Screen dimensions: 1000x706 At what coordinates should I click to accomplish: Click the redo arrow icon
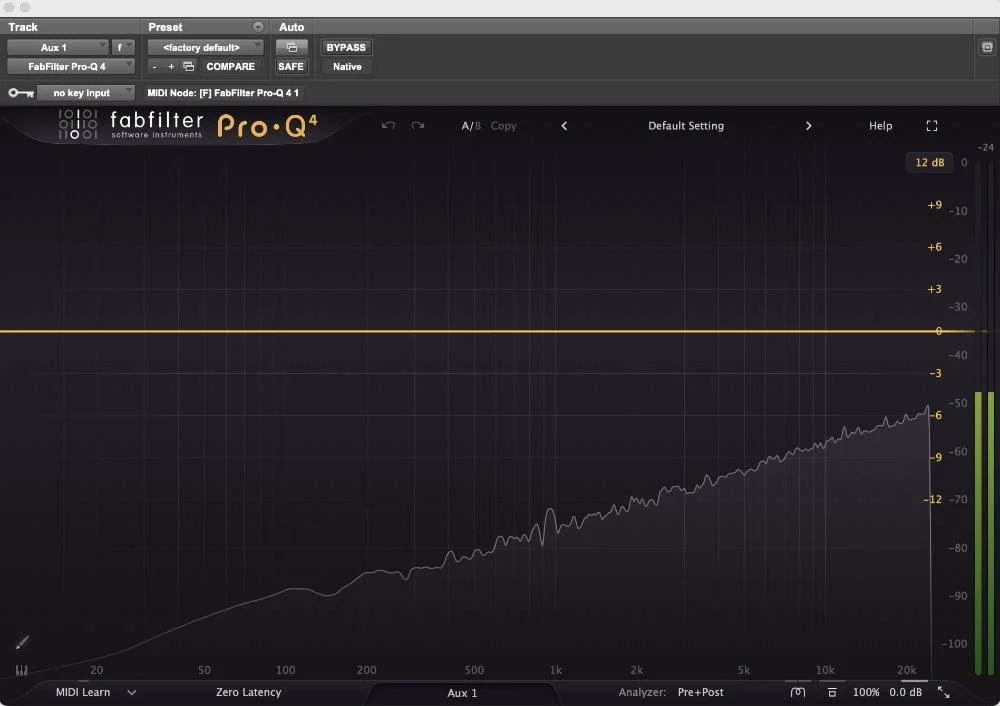pyautogui.click(x=418, y=126)
